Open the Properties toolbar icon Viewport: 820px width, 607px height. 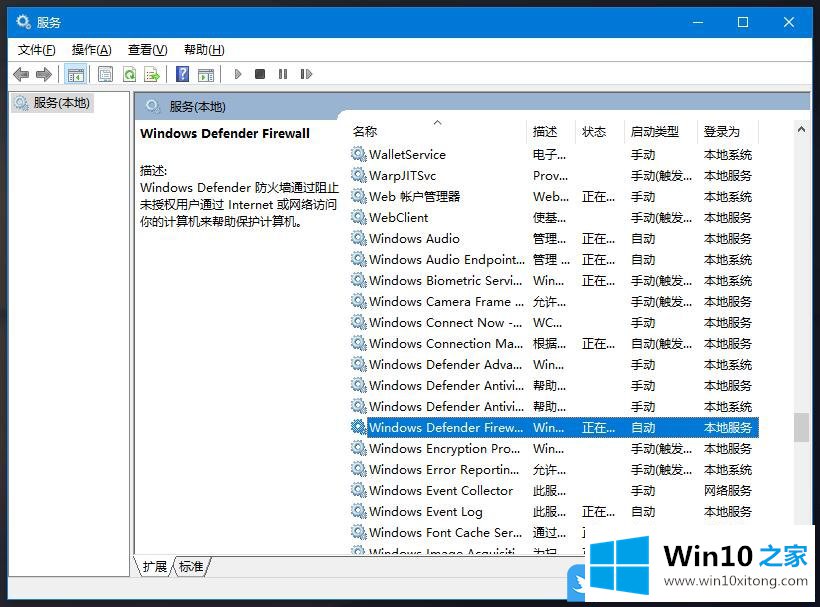point(105,74)
